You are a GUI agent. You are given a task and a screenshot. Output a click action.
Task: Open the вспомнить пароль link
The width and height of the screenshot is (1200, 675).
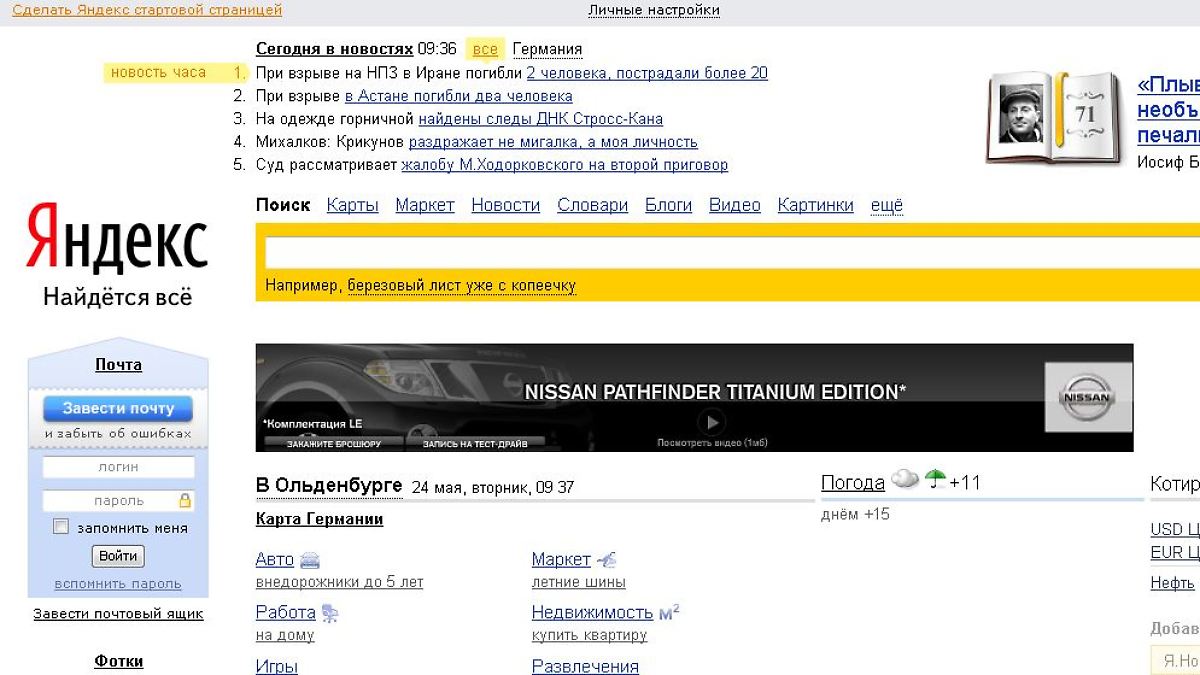pos(118,584)
